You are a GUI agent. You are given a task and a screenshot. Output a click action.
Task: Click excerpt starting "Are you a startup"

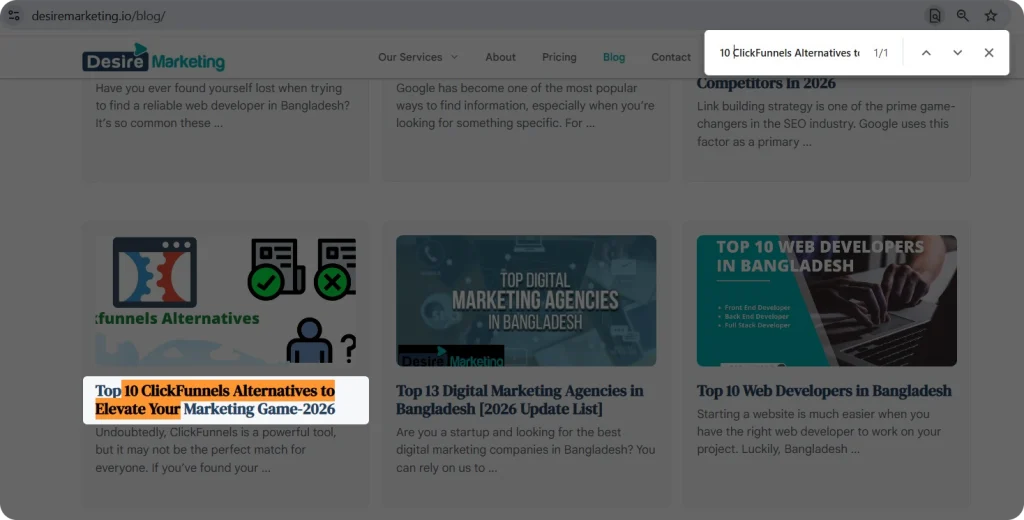pyautogui.click(x=526, y=450)
